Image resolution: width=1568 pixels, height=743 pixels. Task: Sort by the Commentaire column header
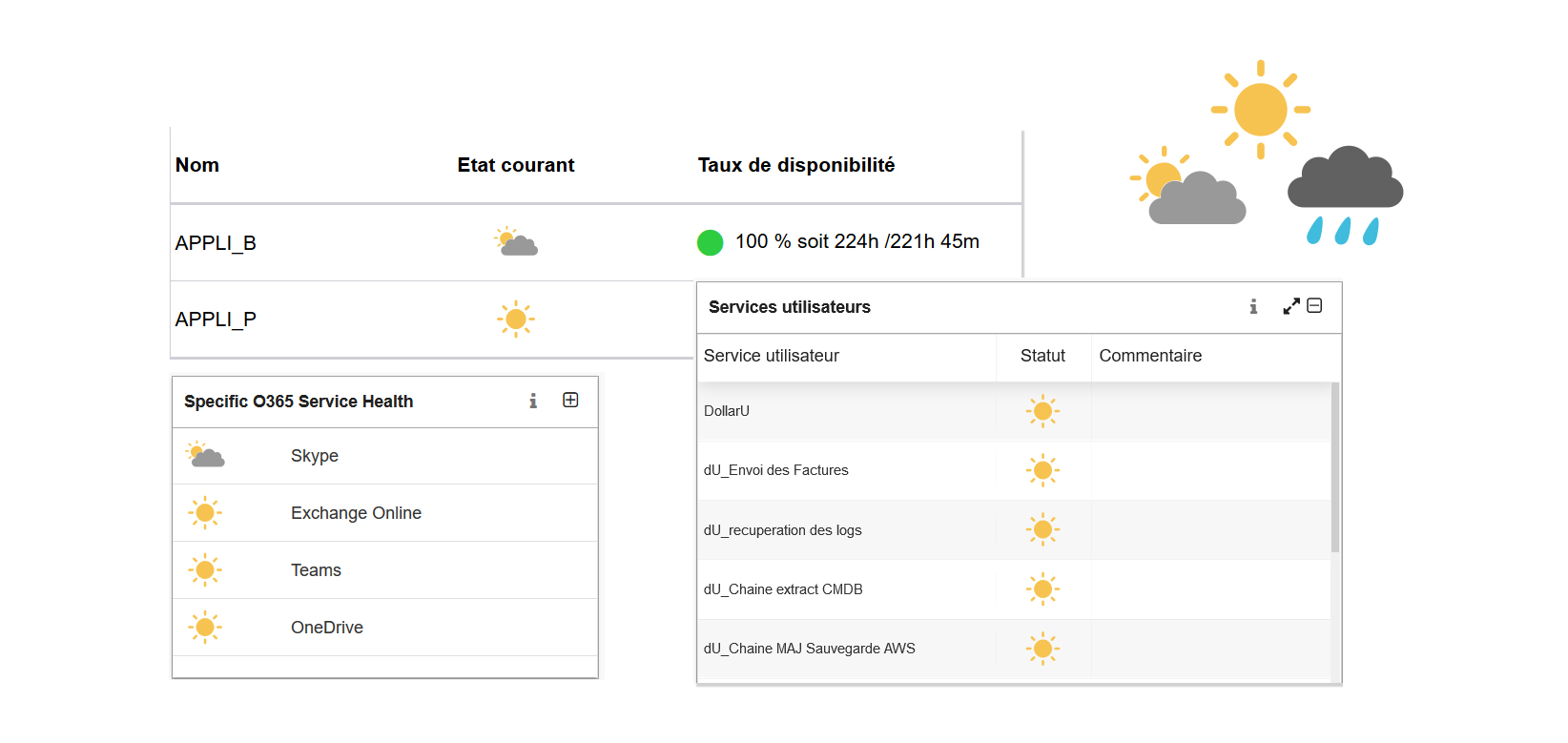1150,356
